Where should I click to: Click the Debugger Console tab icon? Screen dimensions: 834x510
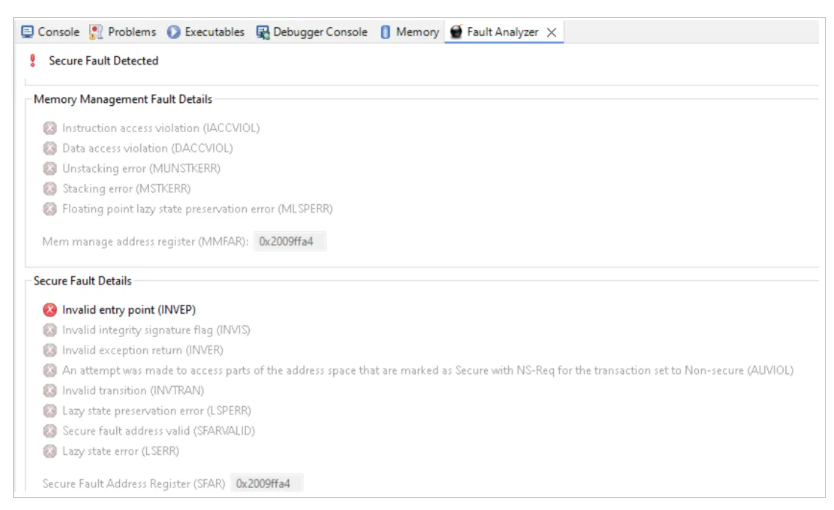tap(264, 32)
